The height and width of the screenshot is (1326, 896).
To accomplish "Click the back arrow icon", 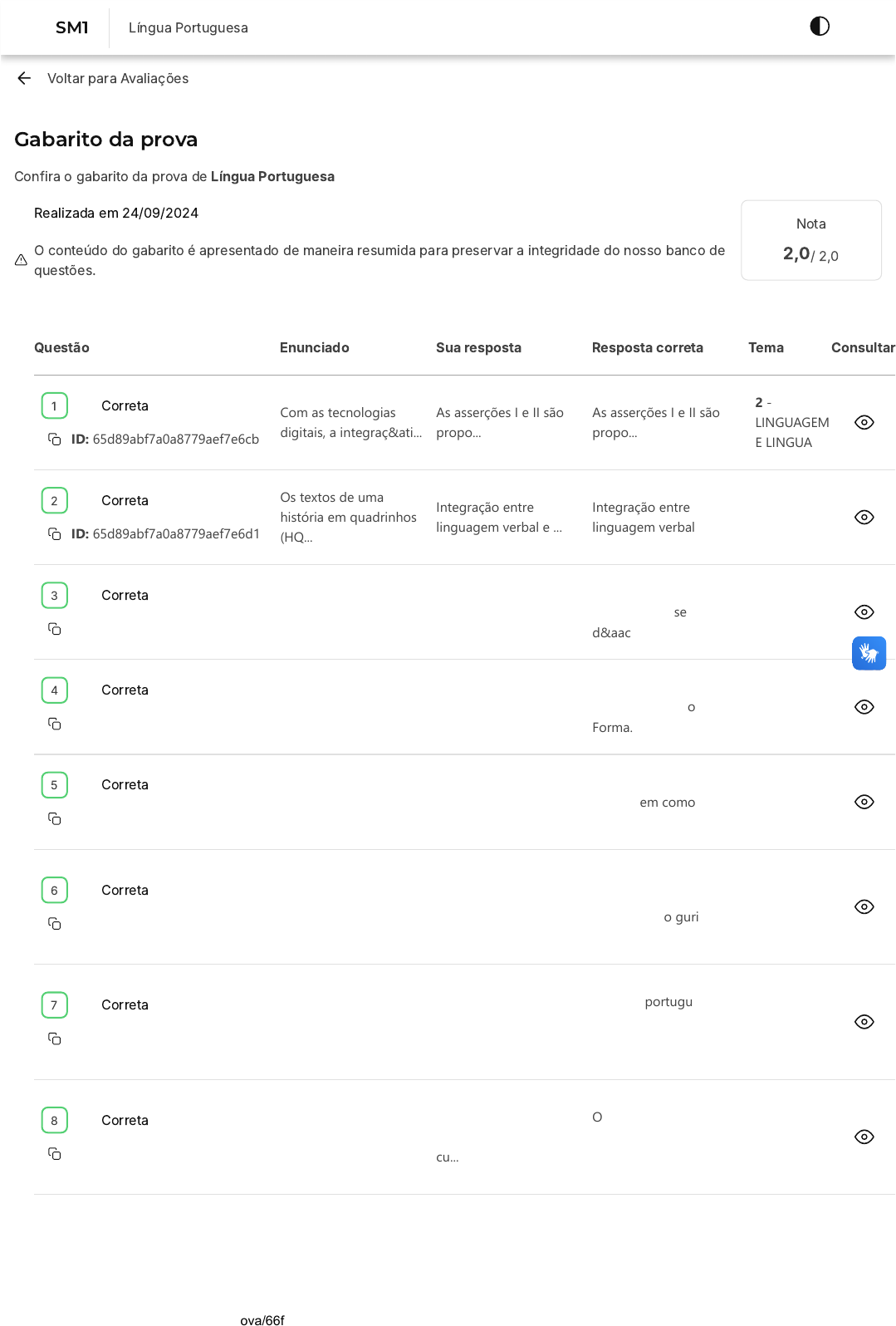I will pyautogui.click(x=24, y=78).
